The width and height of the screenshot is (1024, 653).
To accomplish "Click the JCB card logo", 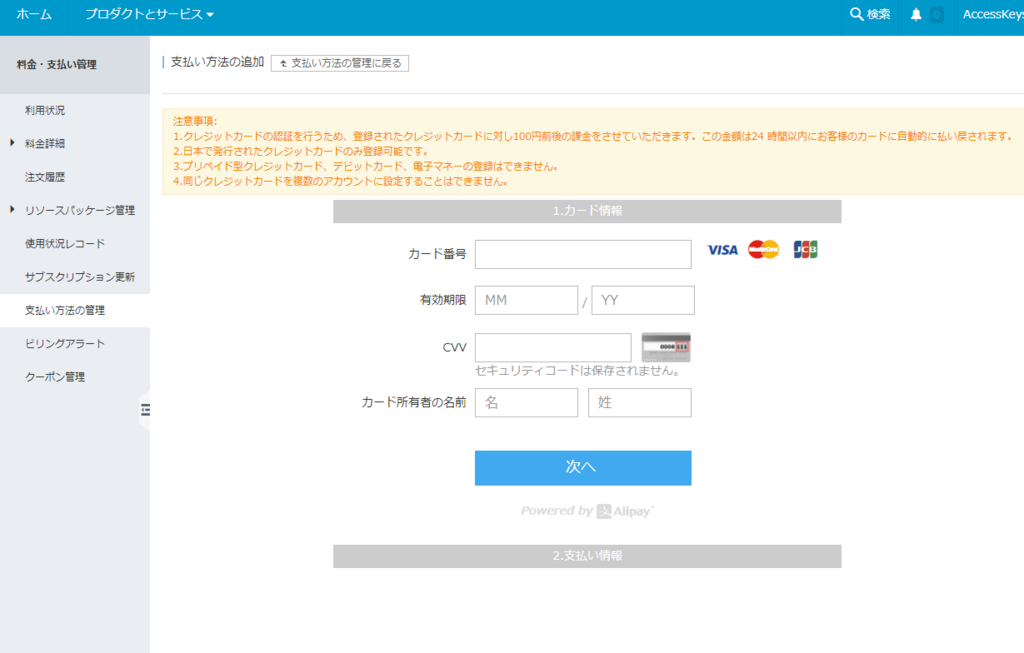I will (x=805, y=249).
